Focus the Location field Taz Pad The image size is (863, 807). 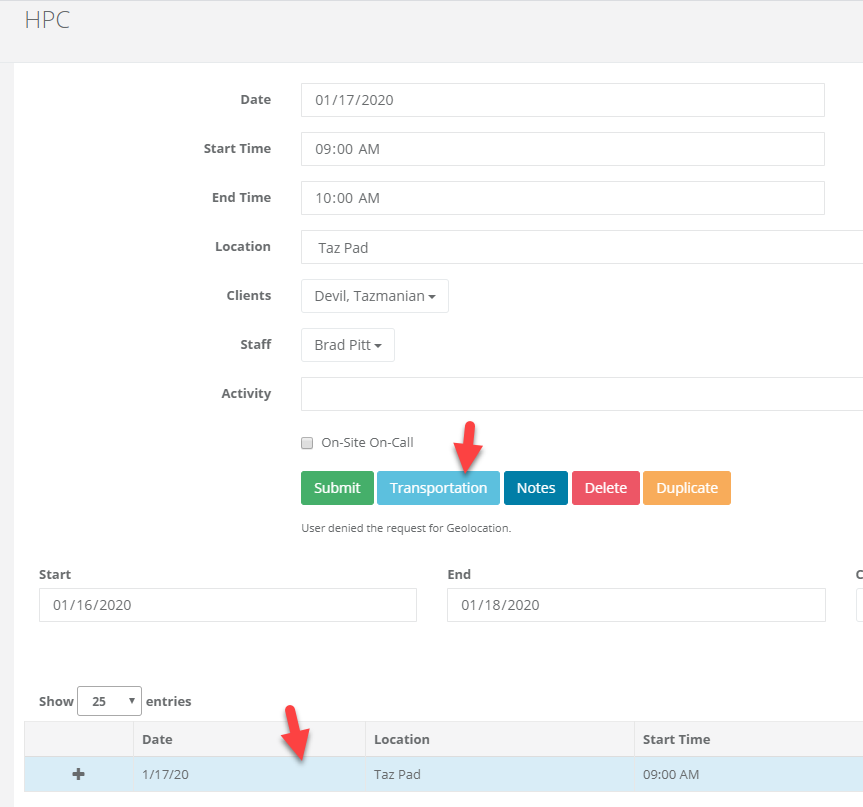click(x=580, y=247)
